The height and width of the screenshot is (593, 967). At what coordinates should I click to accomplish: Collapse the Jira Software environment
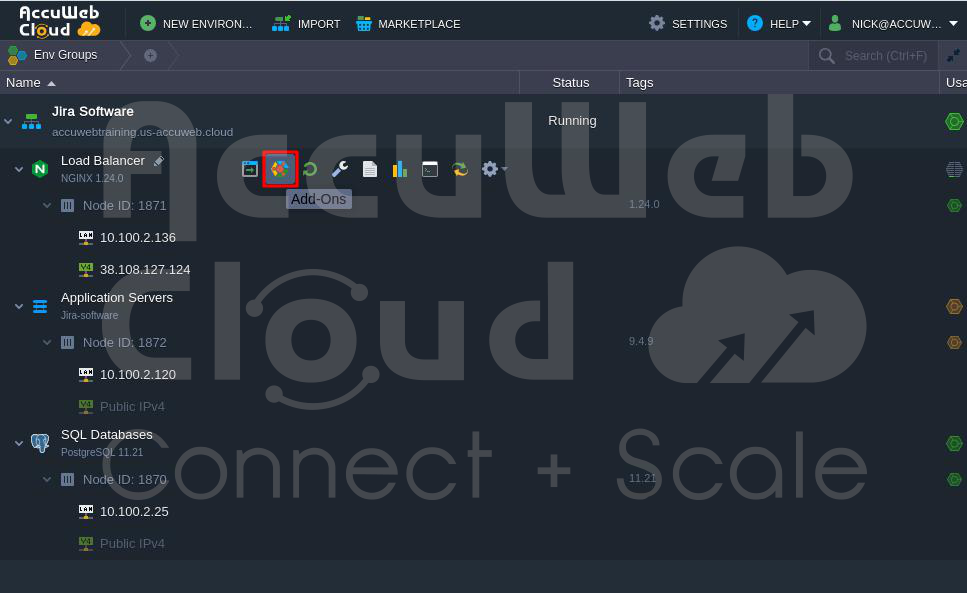pyautogui.click(x=8, y=121)
